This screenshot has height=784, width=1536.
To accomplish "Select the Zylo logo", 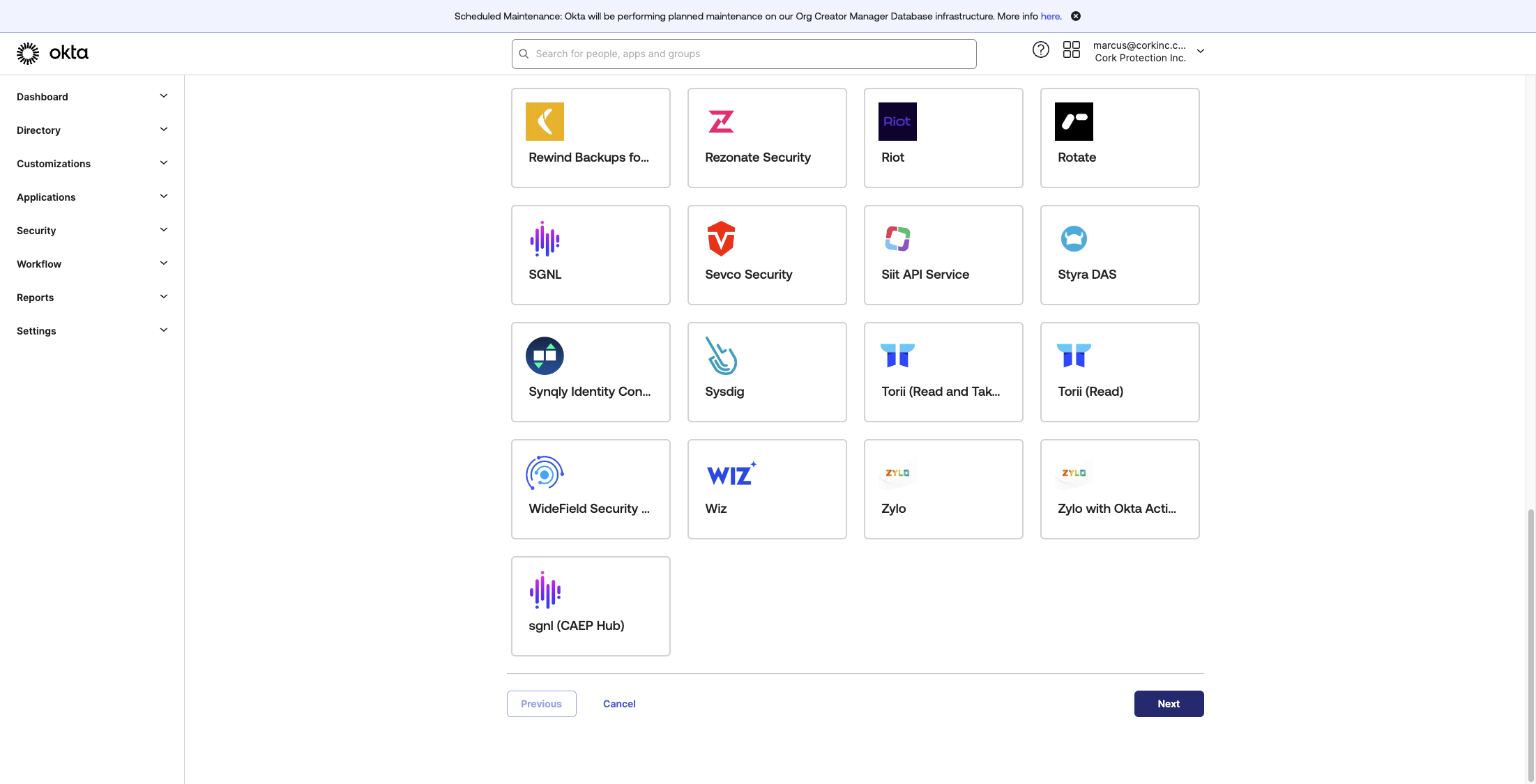I will coord(897,472).
